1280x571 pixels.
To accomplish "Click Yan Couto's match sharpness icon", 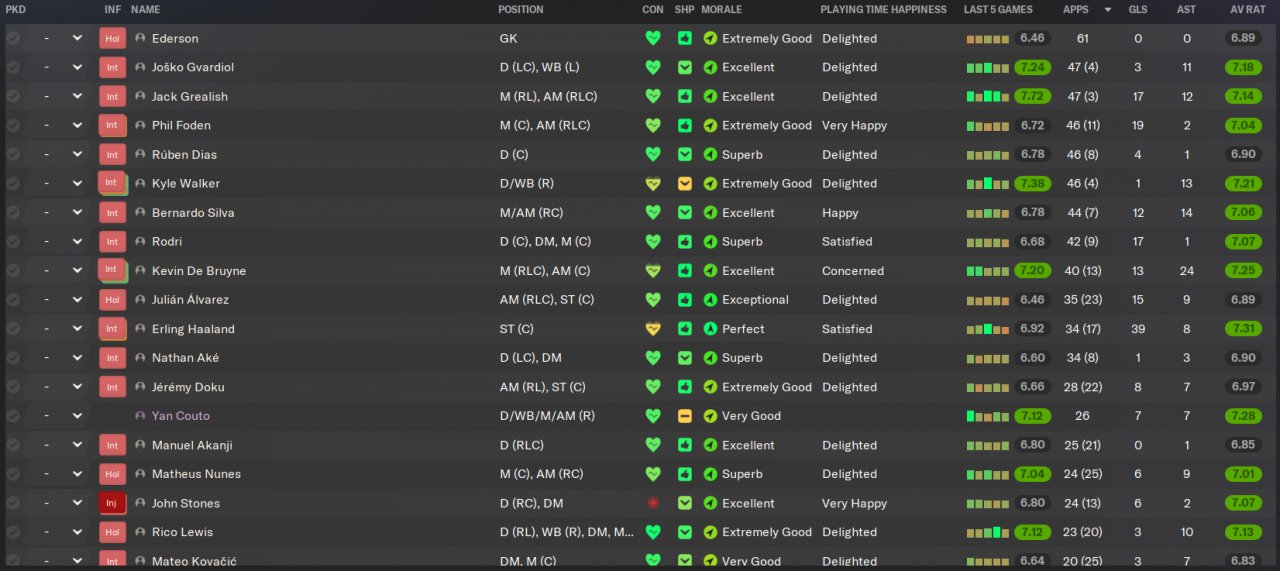I will (685, 416).
